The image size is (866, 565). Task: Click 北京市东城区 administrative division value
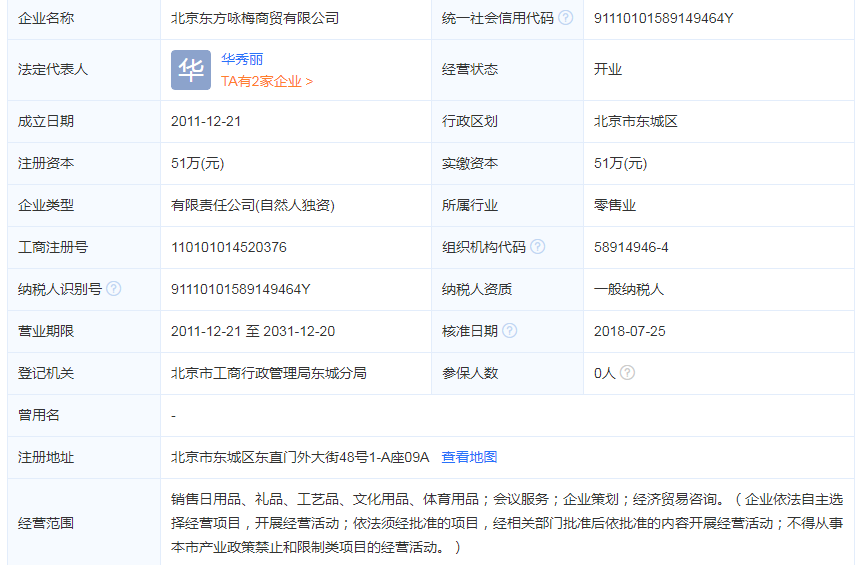(x=636, y=121)
